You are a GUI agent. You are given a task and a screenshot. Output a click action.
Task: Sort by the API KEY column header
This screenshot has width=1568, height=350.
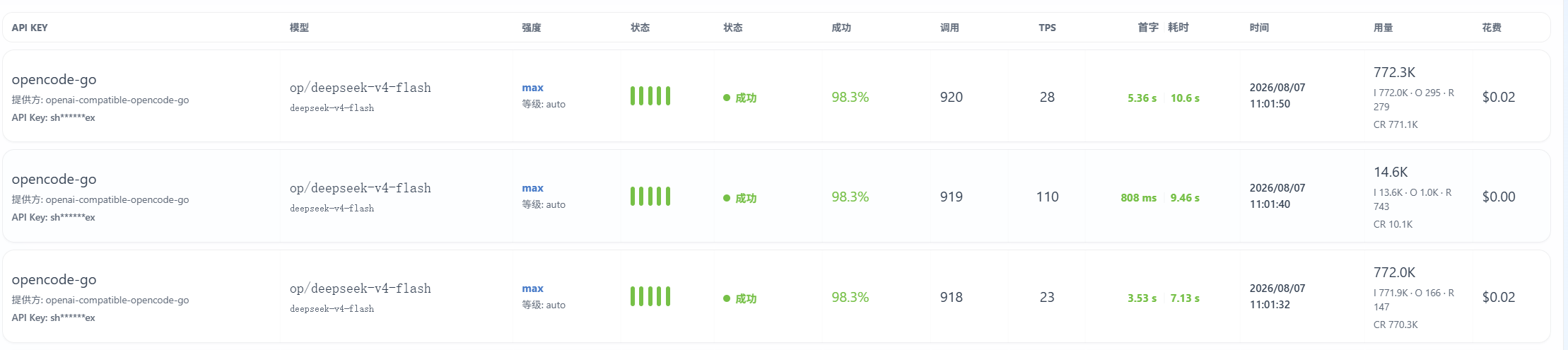(30, 28)
